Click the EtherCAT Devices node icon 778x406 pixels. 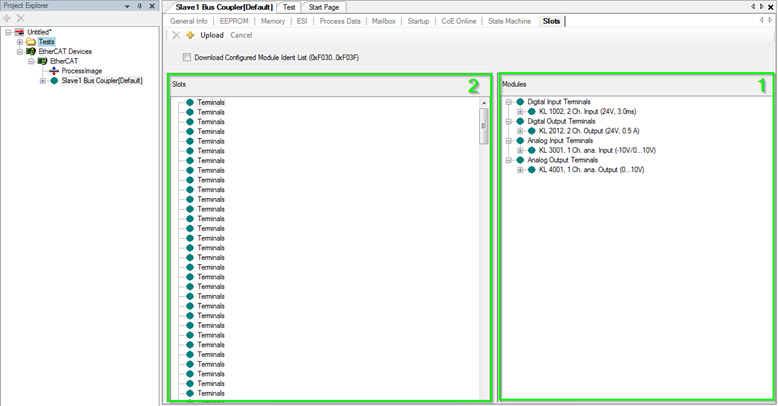(31, 52)
